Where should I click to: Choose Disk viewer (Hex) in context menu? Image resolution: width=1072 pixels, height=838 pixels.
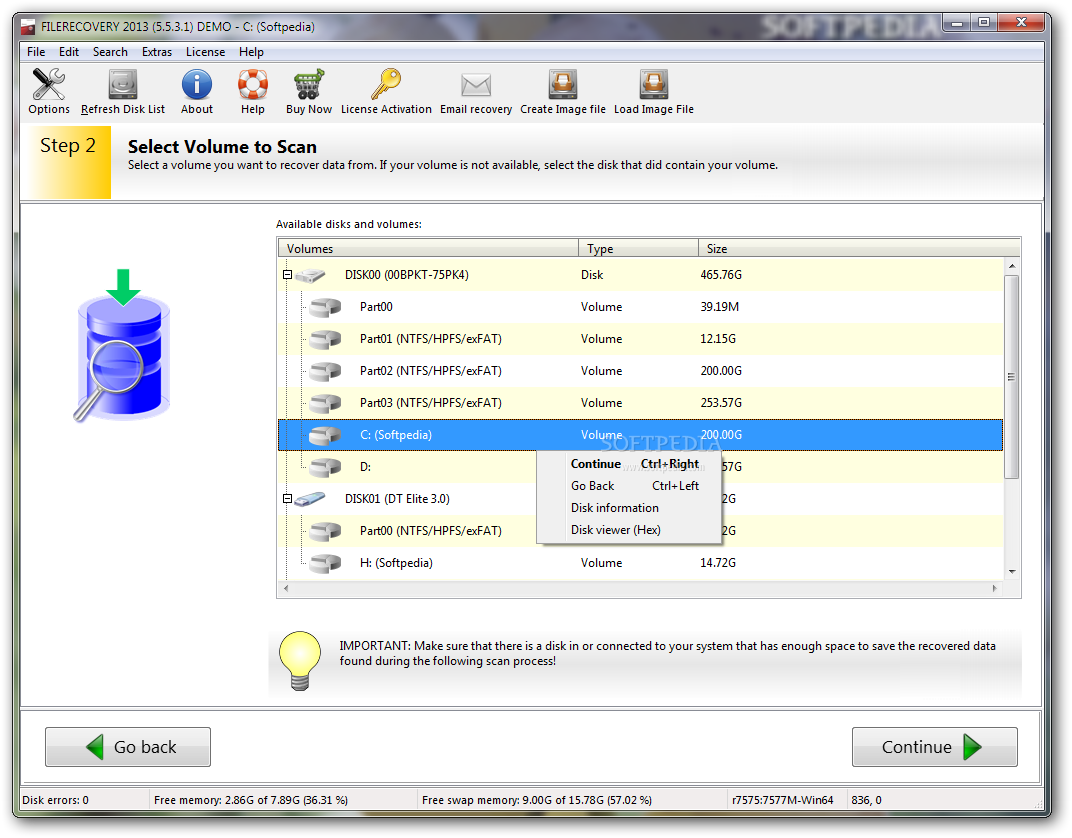(629, 530)
